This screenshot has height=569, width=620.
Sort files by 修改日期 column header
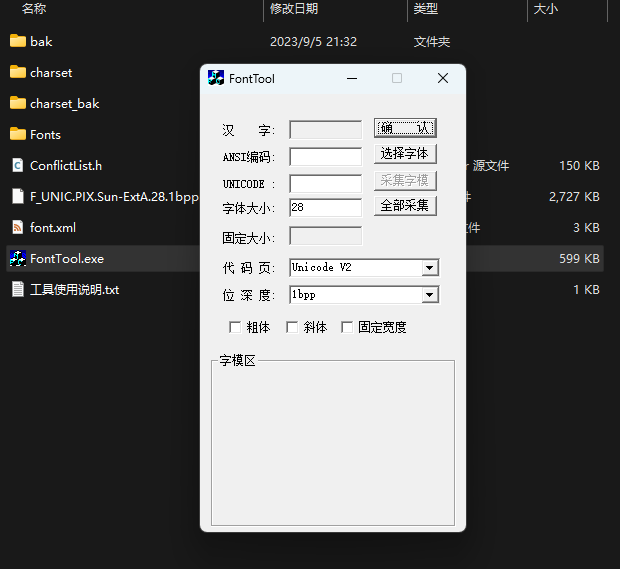tap(294, 8)
